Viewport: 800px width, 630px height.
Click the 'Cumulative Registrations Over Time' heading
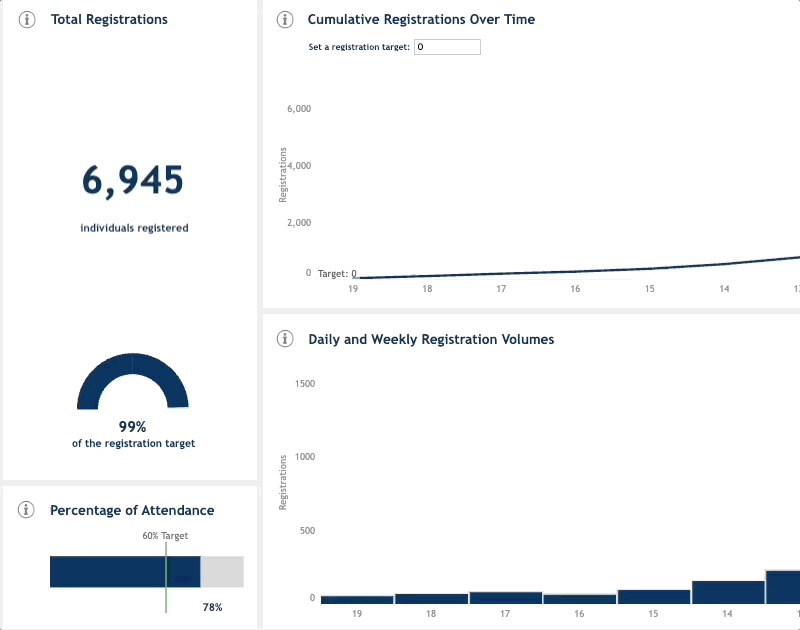click(421, 19)
